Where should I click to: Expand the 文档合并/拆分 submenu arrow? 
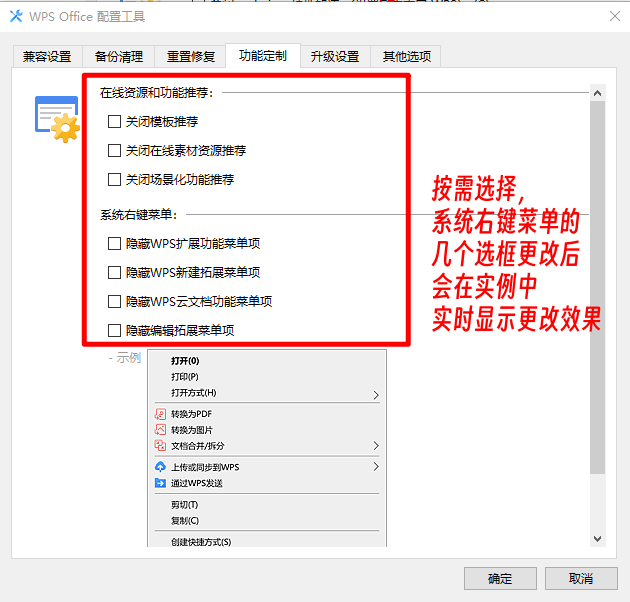tap(376, 446)
